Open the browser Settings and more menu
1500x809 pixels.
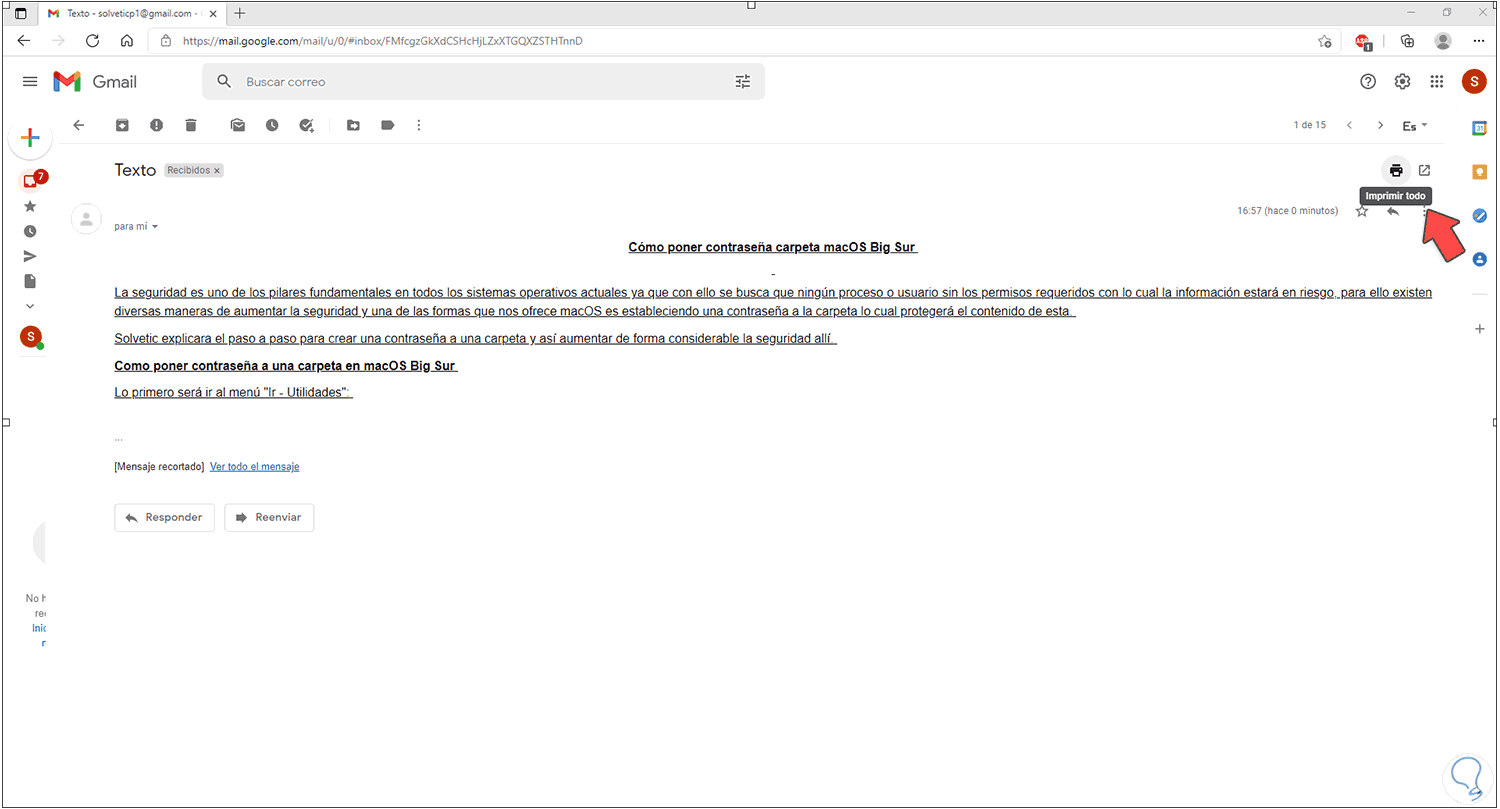point(1479,41)
